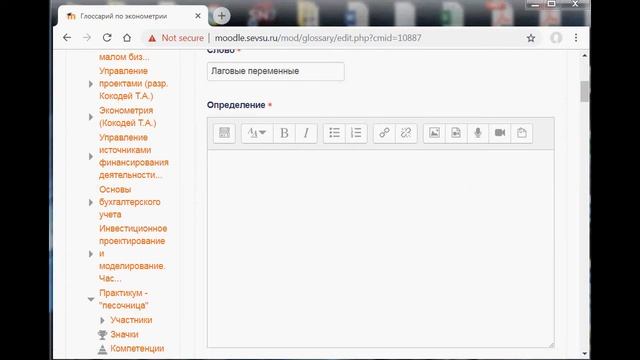Record audio with the microphone icon
The image size is (640, 360).
[x=478, y=133]
